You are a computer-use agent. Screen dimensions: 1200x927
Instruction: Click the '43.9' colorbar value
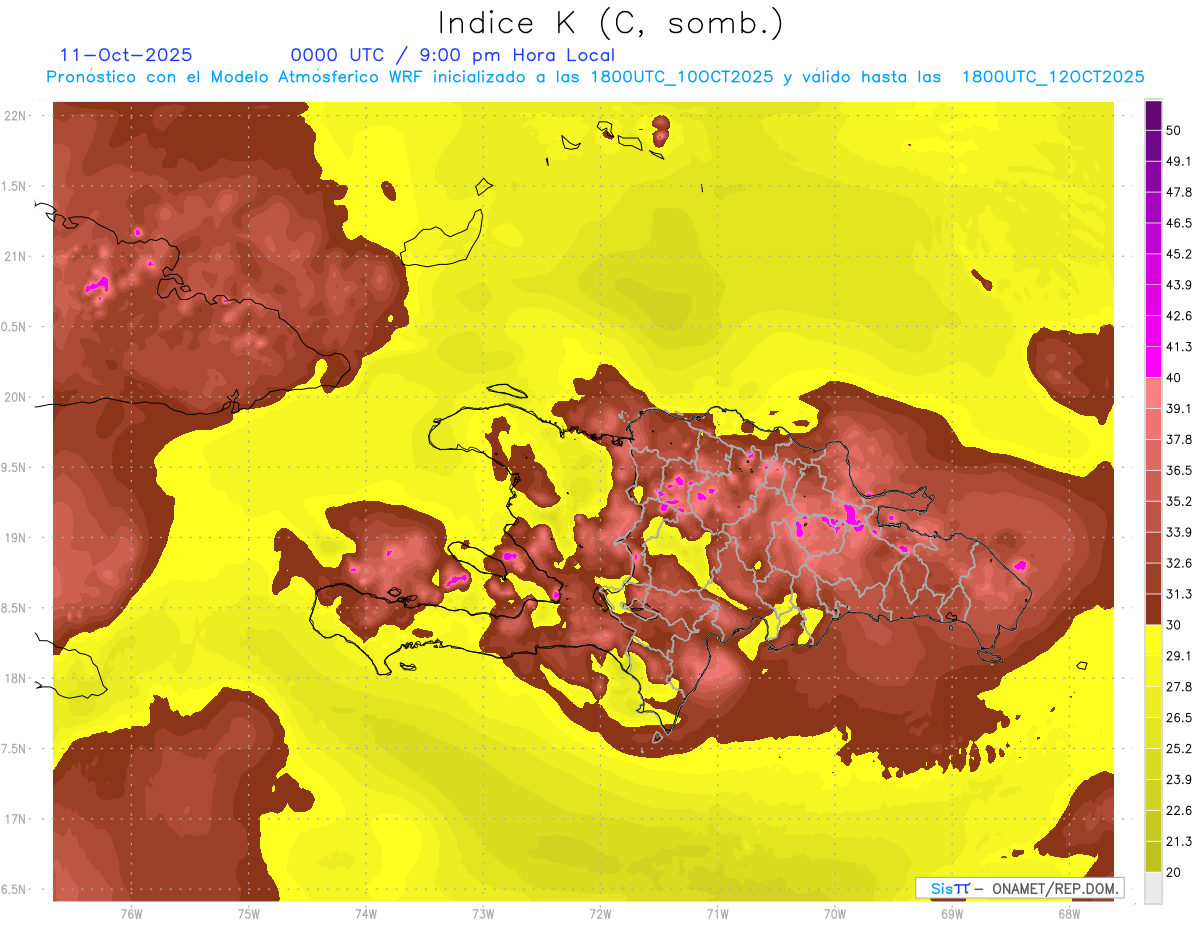(1179, 285)
